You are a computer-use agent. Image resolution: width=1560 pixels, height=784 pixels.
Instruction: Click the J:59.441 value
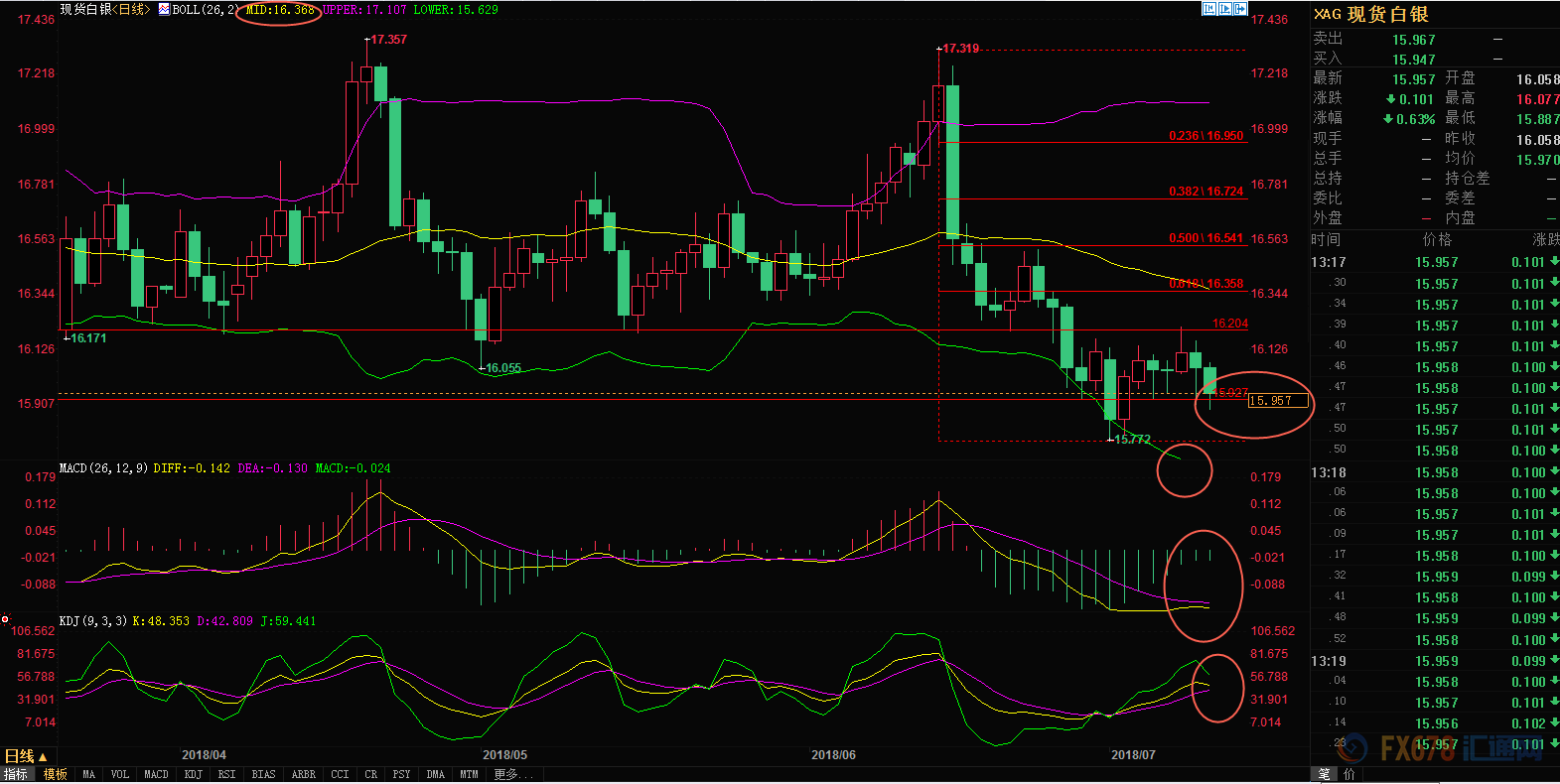(x=288, y=620)
